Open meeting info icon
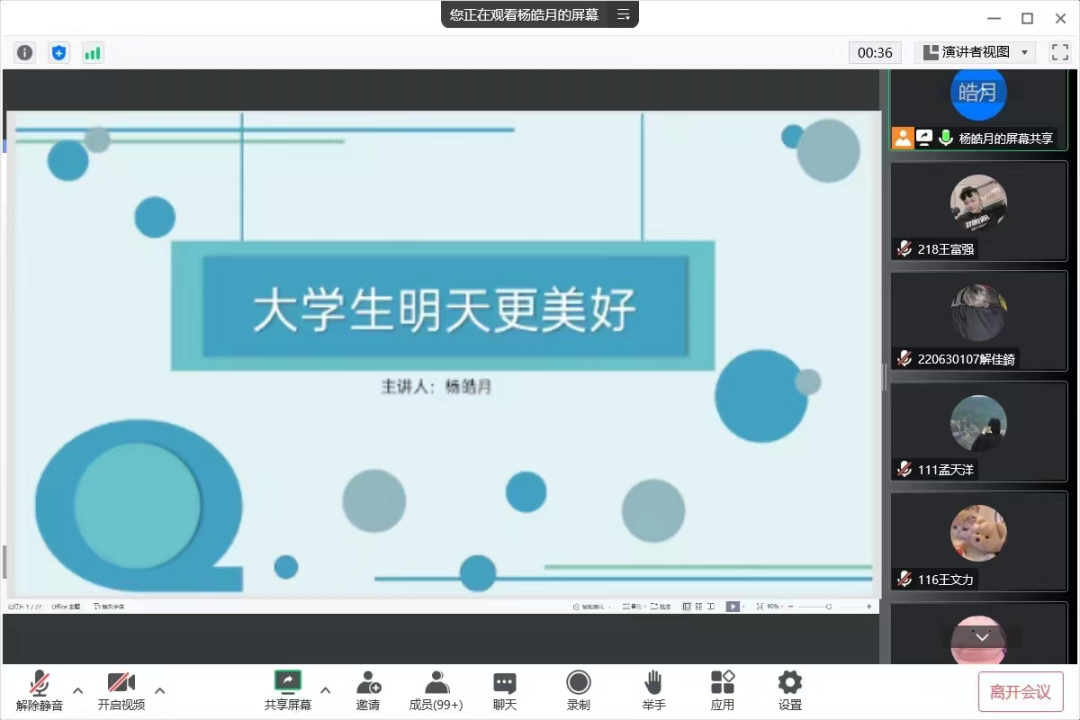This screenshot has height=720, width=1080. pos(25,53)
